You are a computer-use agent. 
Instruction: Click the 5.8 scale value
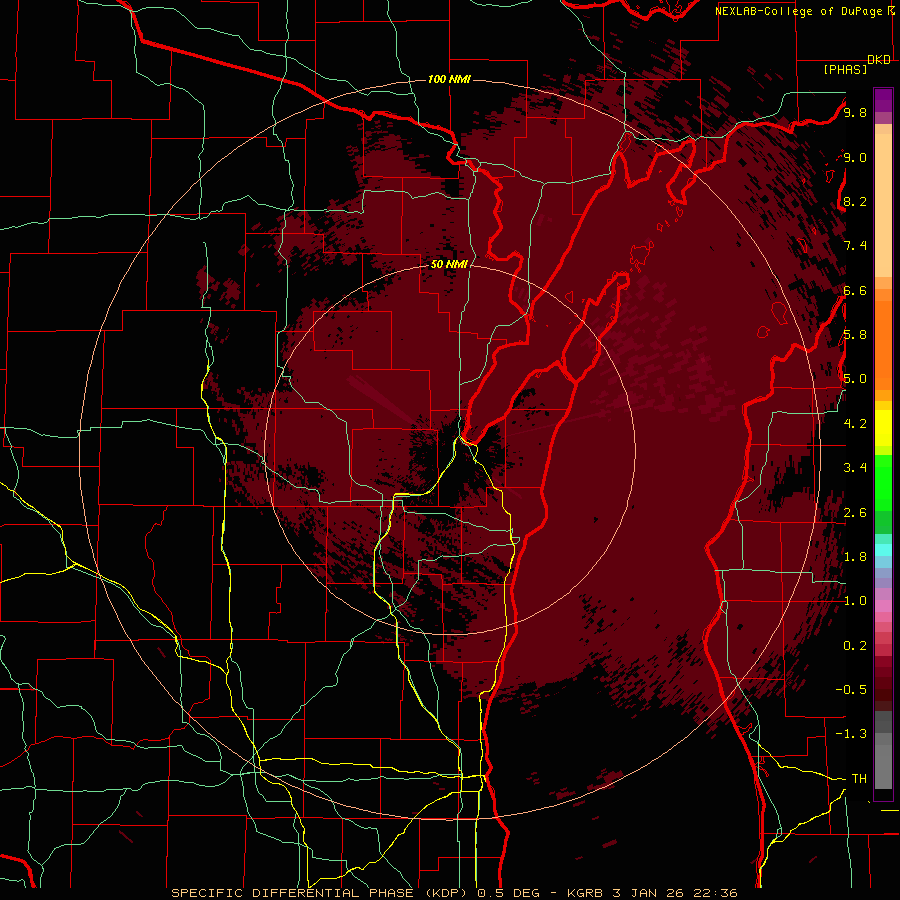click(855, 335)
